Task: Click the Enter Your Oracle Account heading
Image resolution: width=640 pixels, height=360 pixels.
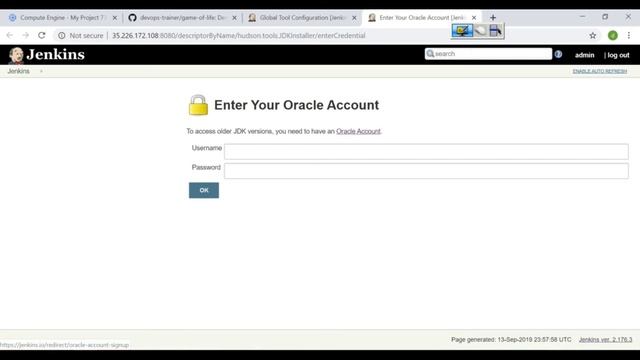Action: (296, 105)
